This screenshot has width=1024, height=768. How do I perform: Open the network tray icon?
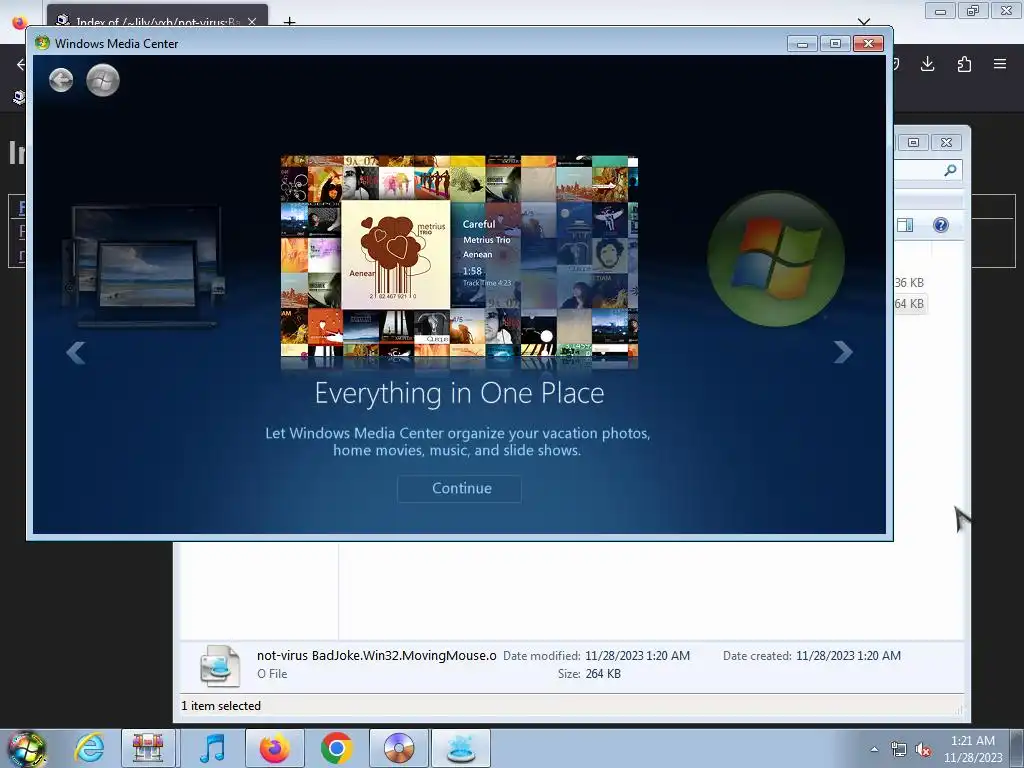pos(899,749)
